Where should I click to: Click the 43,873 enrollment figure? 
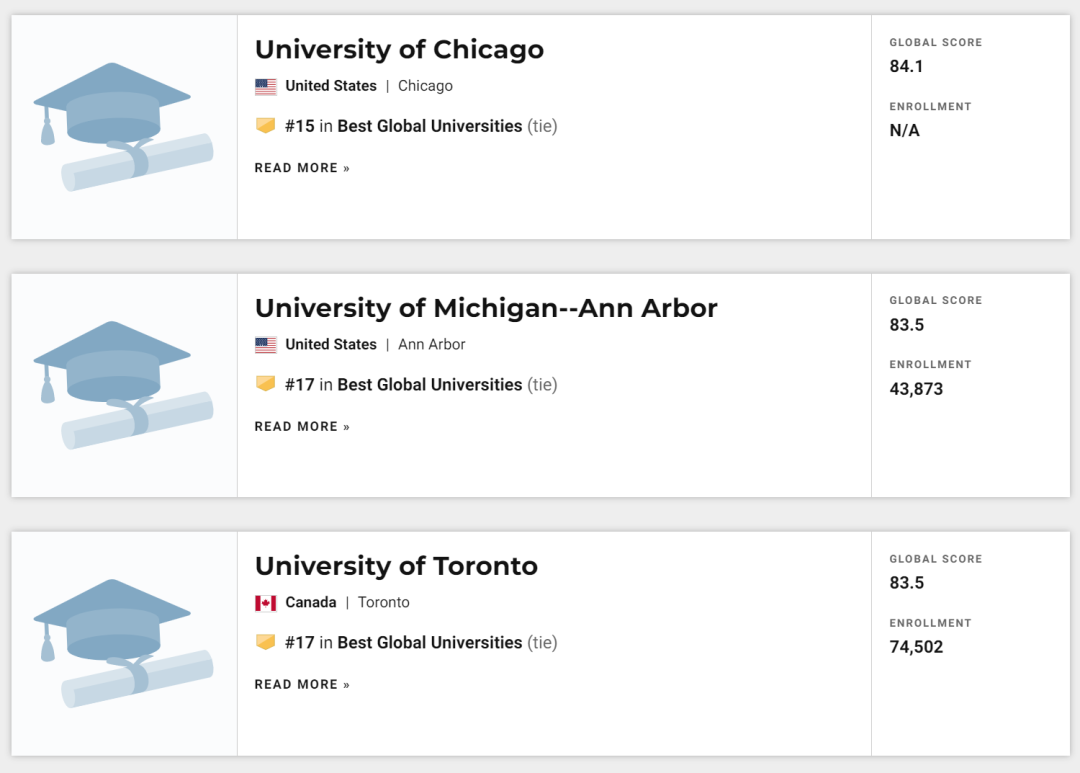pos(916,389)
